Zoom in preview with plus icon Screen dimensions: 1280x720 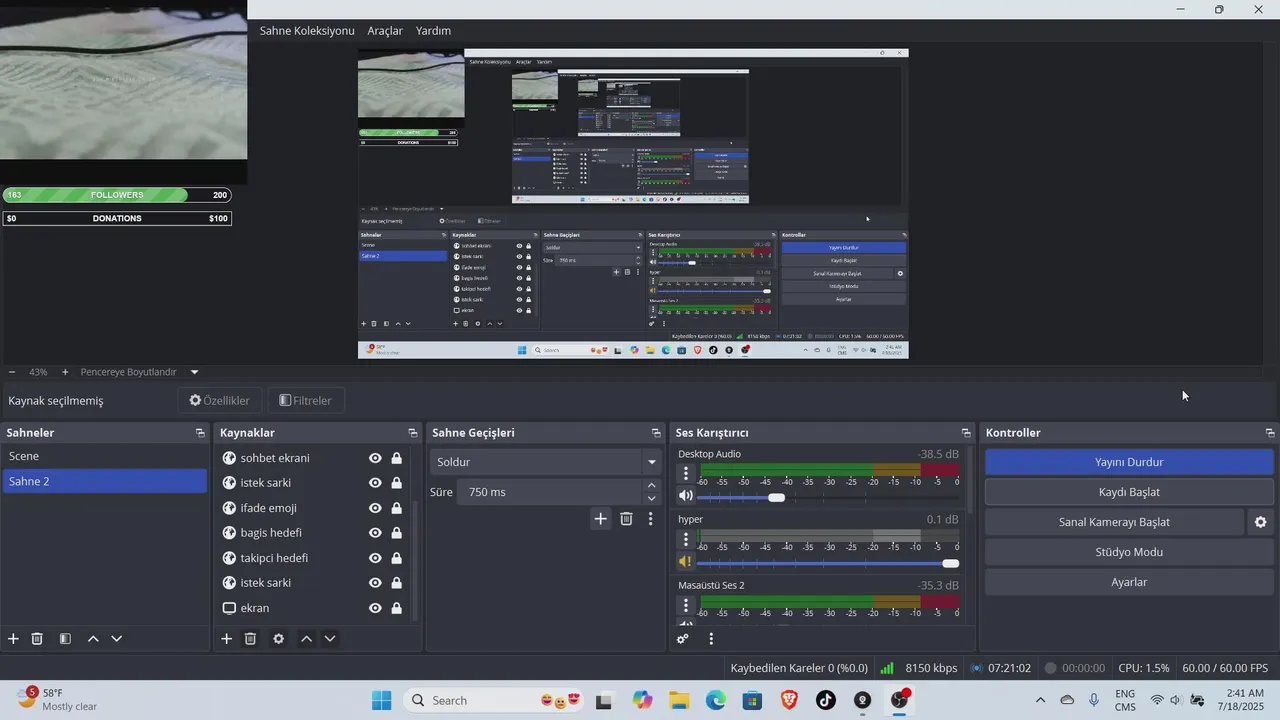(65, 372)
